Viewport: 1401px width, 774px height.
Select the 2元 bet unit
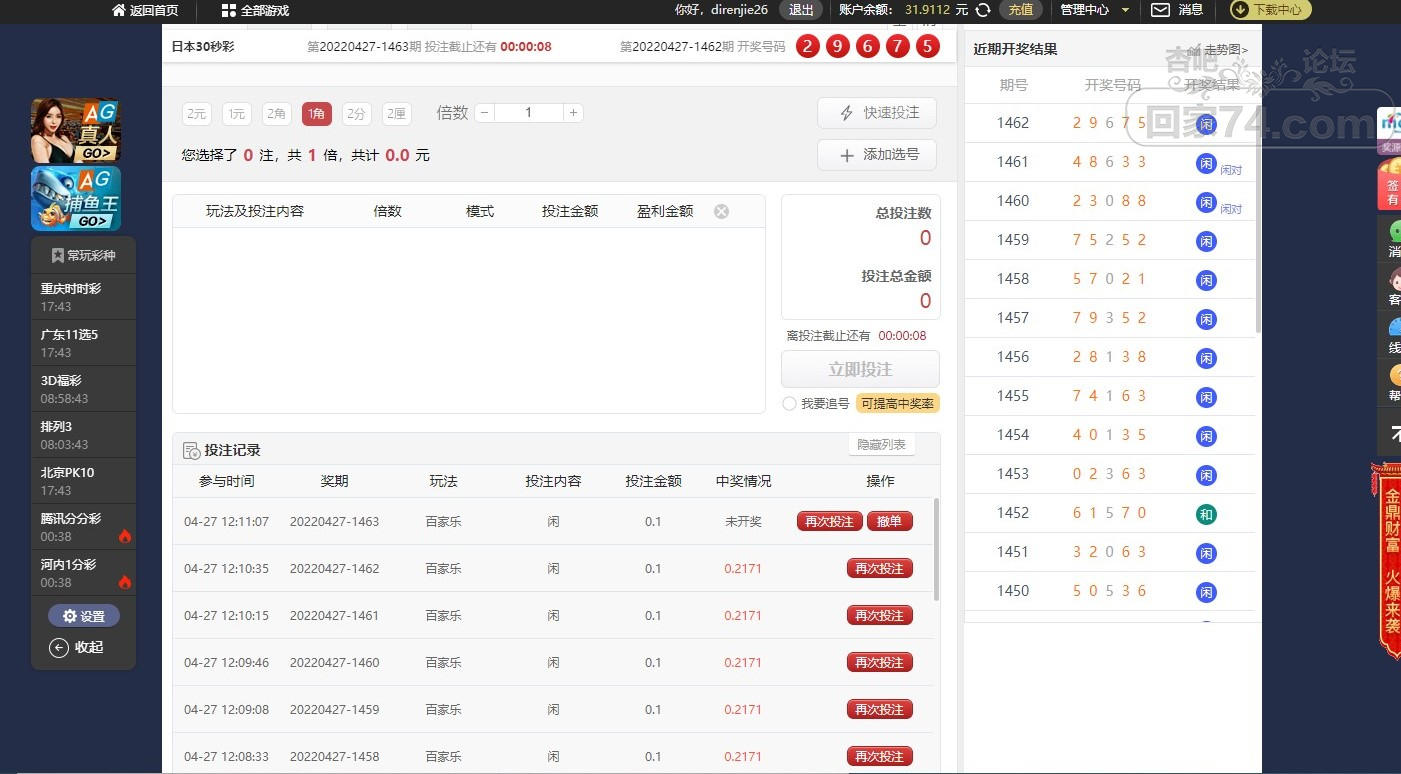[x=197, y=114]
